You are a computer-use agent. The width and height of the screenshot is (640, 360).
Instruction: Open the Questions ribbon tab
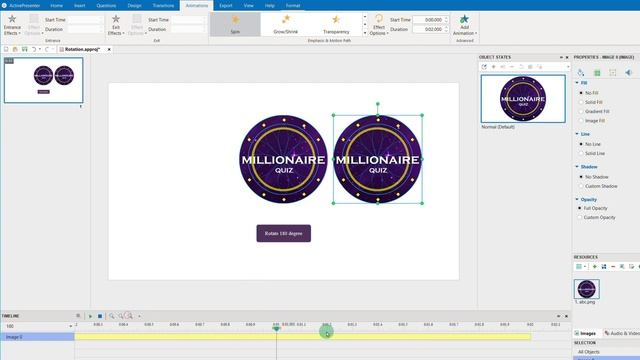click(x=106, y=6)
